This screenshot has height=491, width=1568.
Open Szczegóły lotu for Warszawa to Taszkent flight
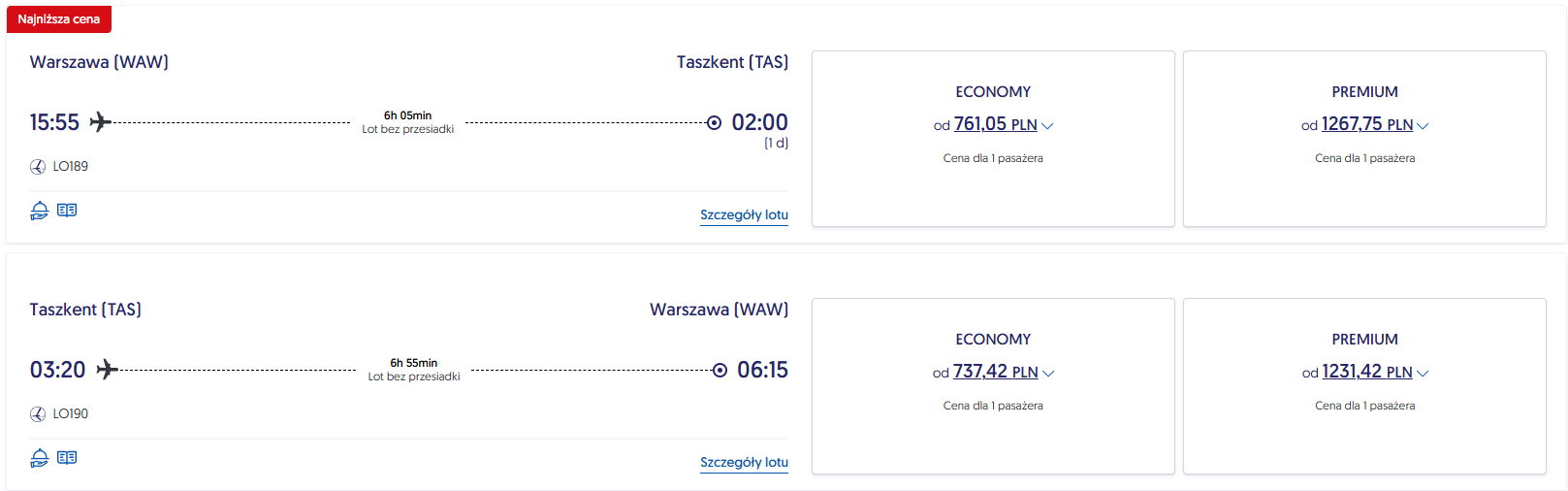coord(744,215)
